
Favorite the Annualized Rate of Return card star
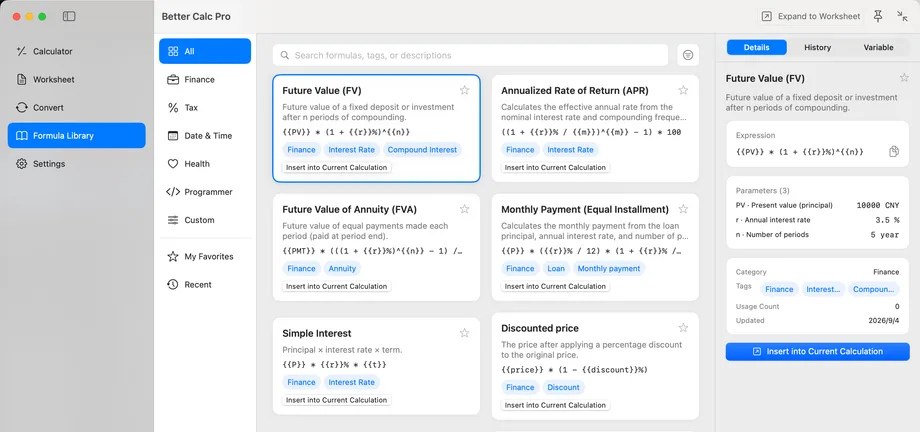[x=683, y=90]
